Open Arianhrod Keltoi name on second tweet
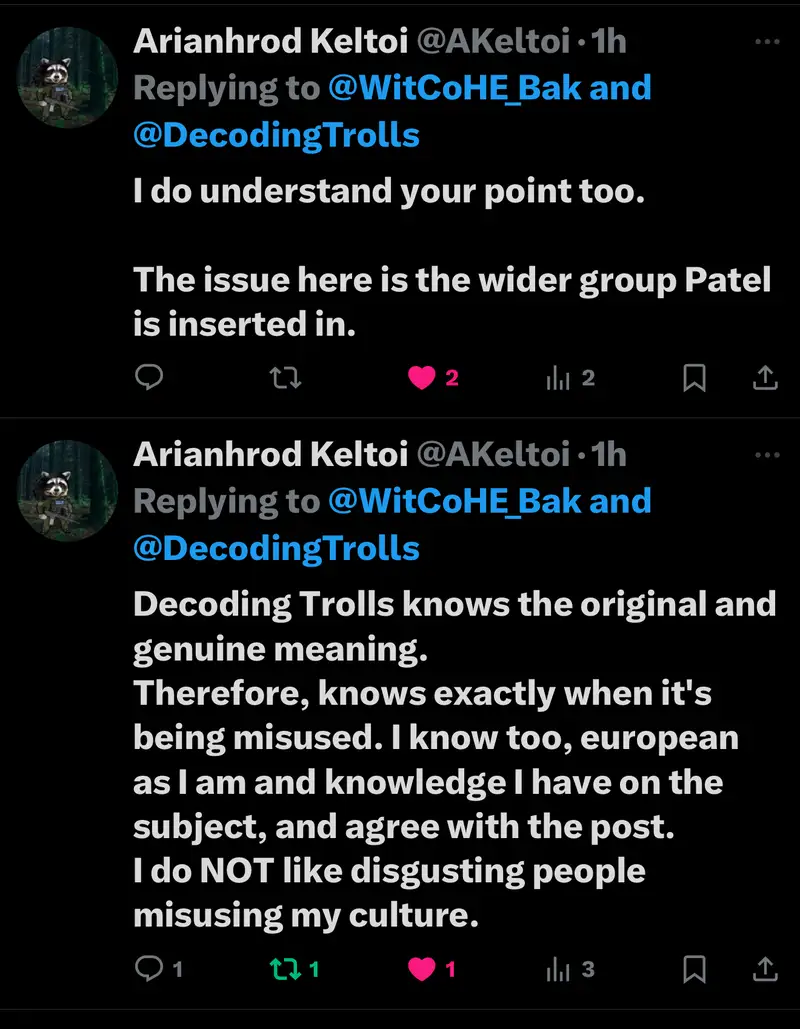The height and width of the screenshot is (1029, 800). coord(270,454)
